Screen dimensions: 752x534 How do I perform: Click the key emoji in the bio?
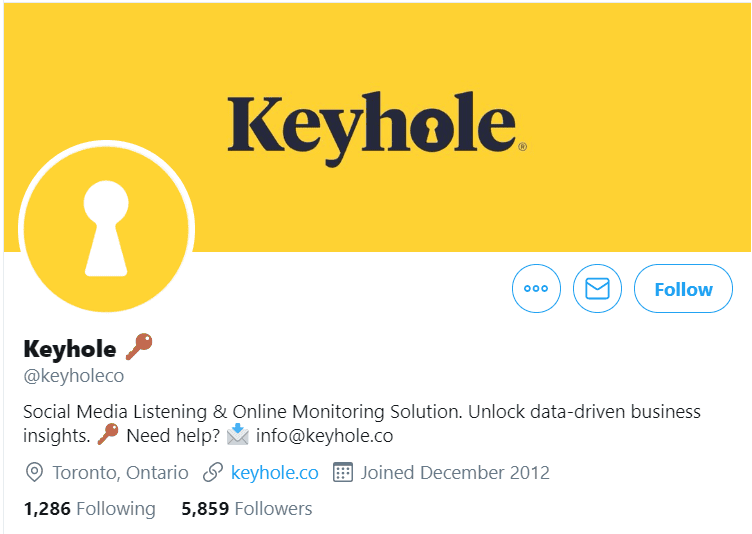point(108,435)
